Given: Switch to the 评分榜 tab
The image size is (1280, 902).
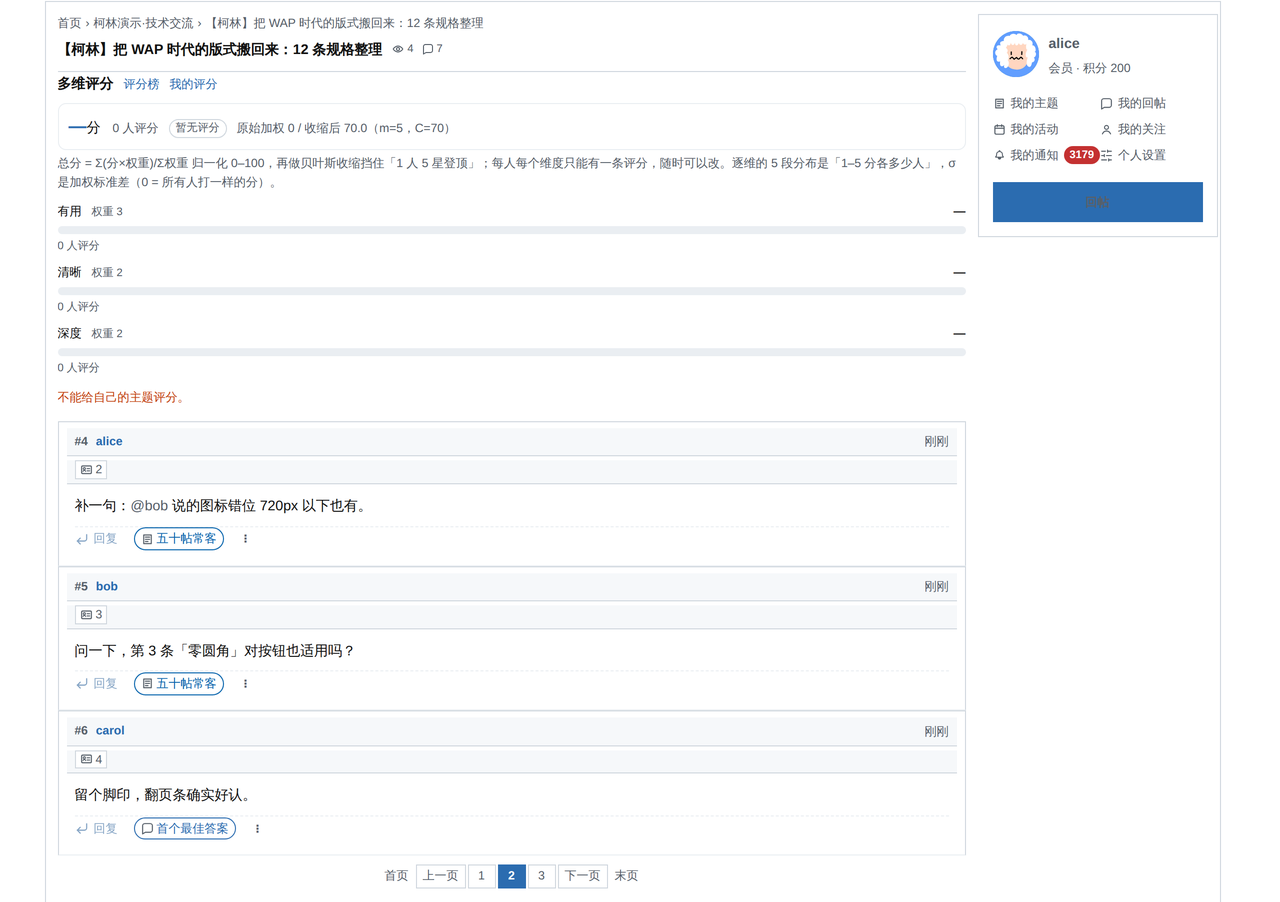Looking at the screenshot, I should coord(141,84).
